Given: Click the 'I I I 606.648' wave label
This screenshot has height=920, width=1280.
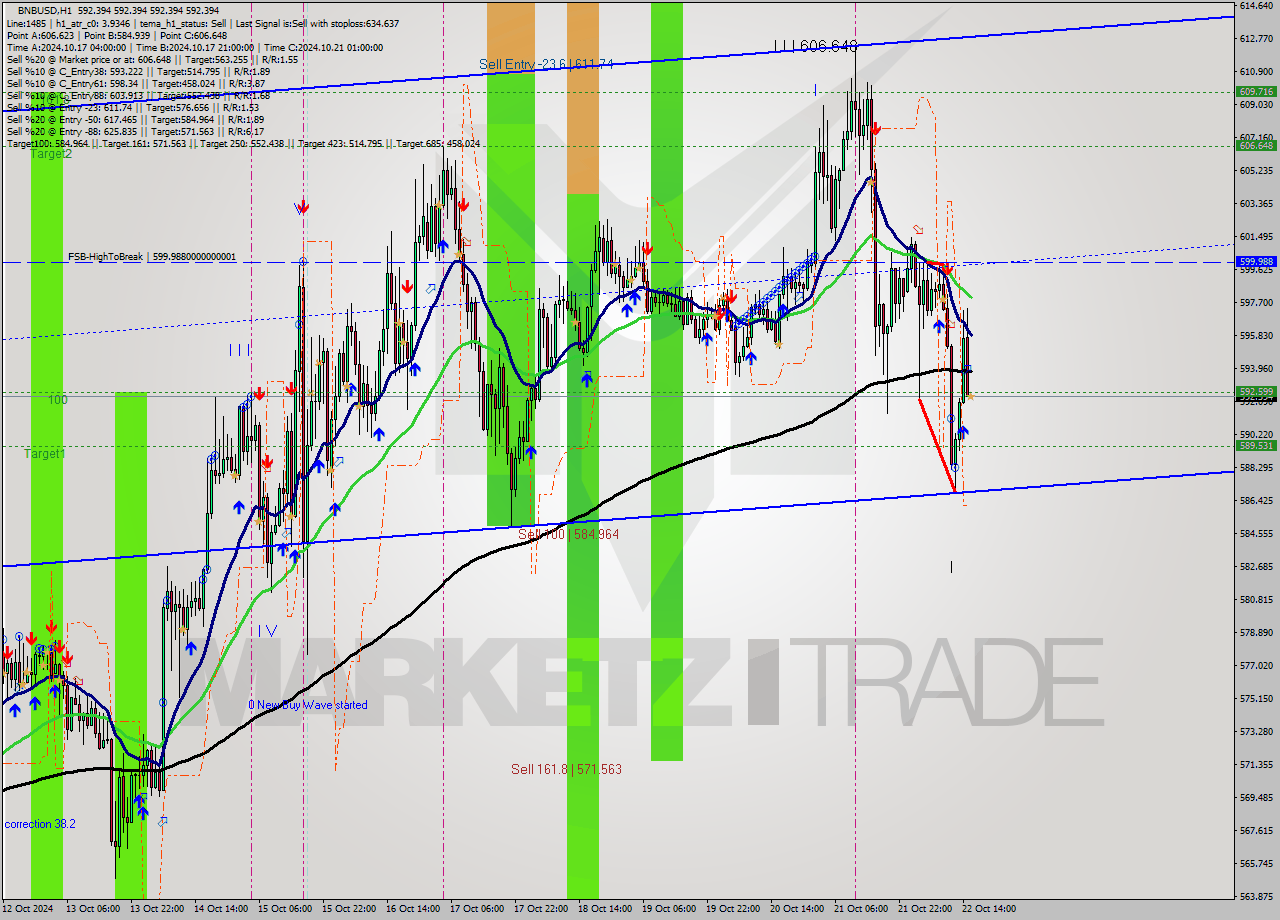Looking at the screenshot, I should click(x=815, y=46).
